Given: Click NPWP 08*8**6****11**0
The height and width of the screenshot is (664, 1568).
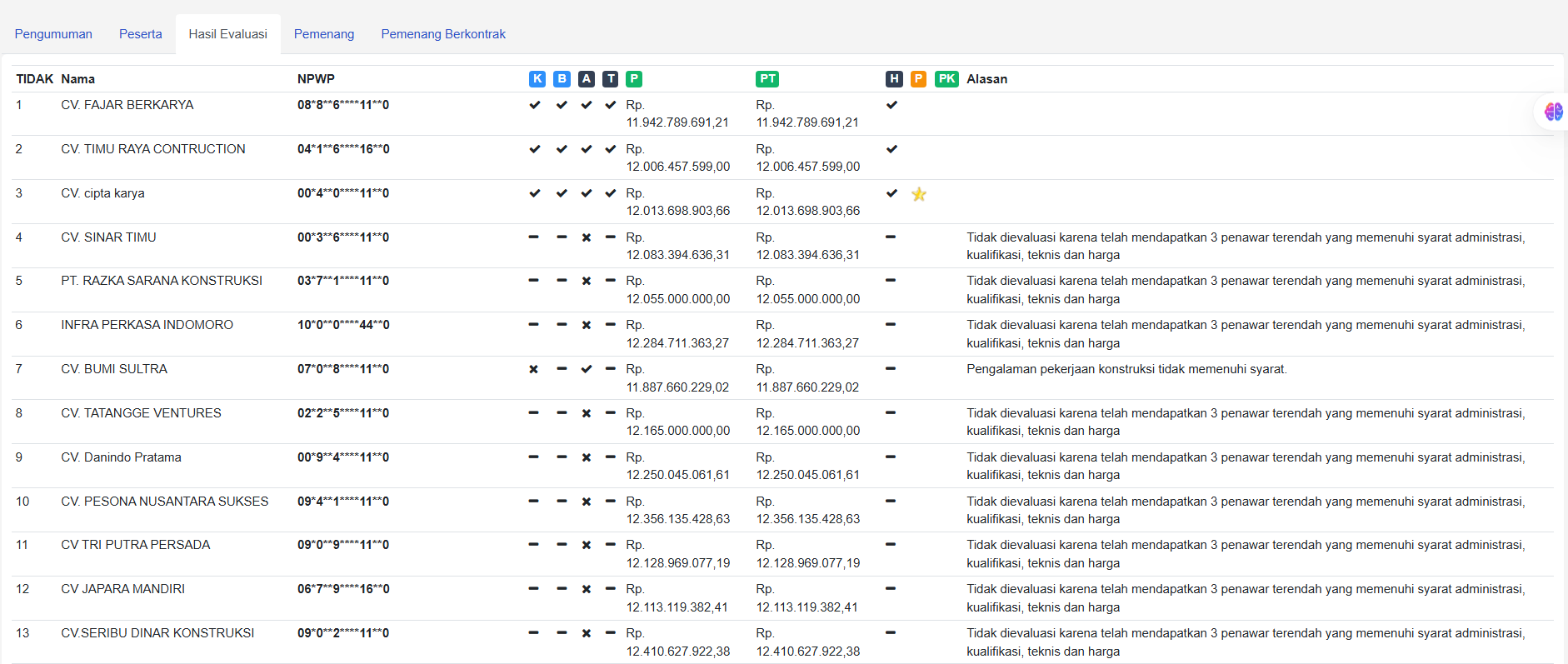Looking at the screenshot, I should (x=343, y=105).
